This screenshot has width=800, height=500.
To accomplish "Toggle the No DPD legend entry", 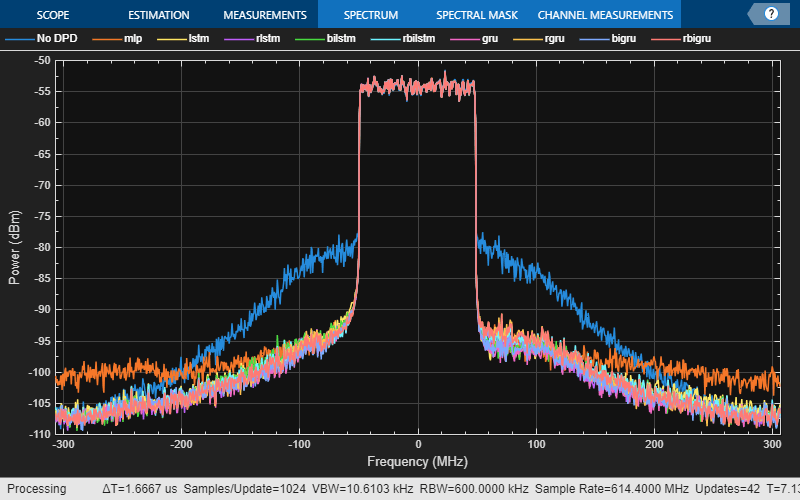I will 40,40.
